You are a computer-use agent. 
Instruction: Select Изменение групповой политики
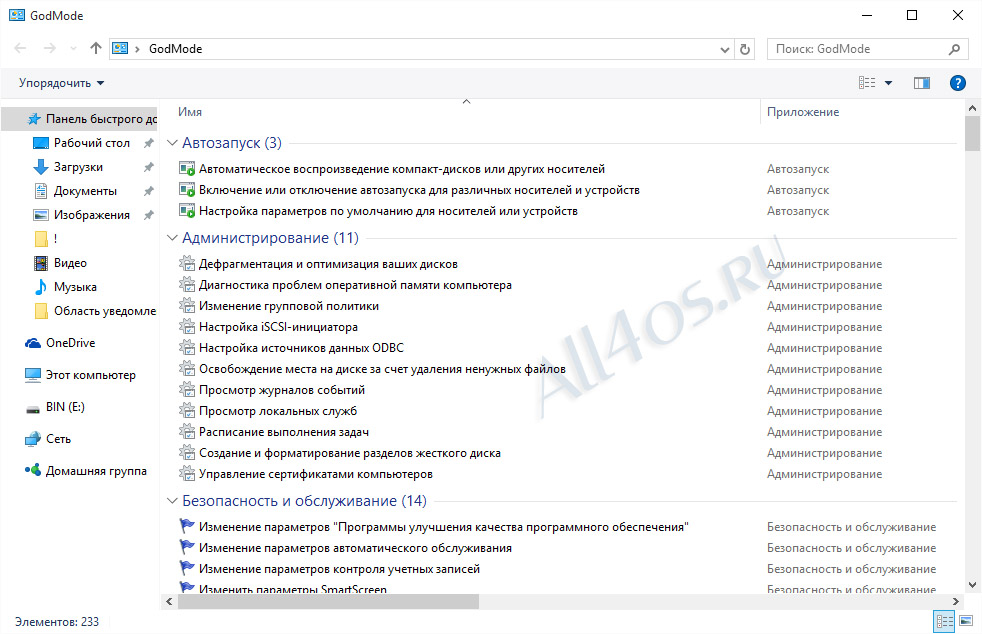pos(289,306)
